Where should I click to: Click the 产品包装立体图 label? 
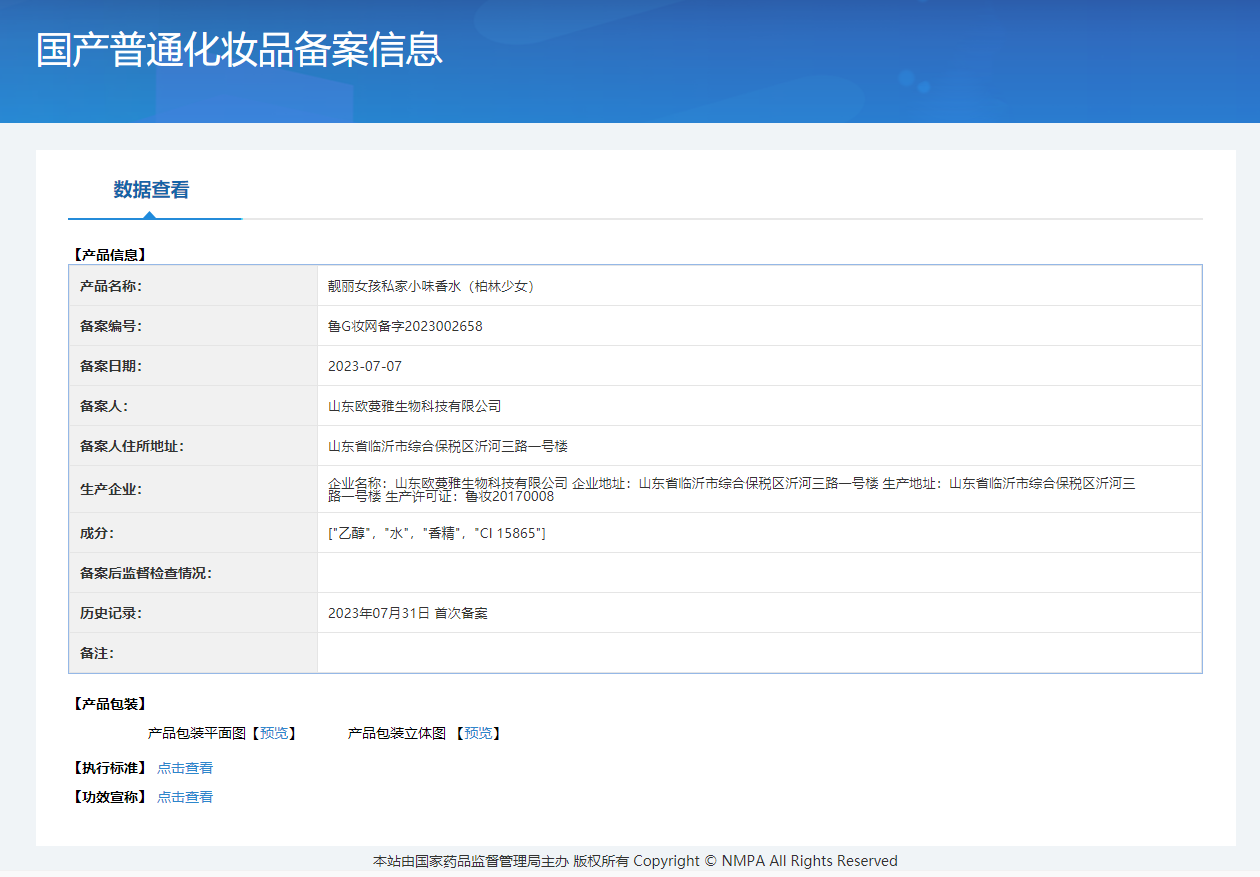pos(396,733)
